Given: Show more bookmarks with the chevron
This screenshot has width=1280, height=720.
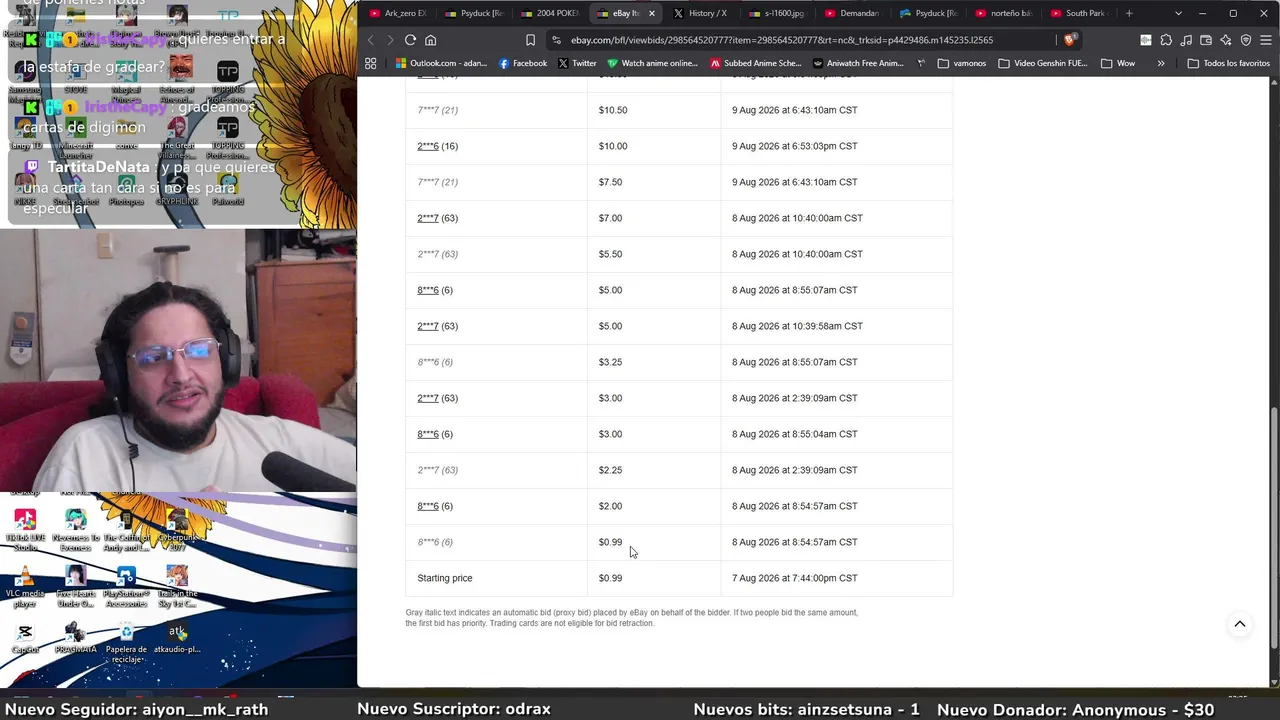Looking at the screenshot, I should point(1161,63).
